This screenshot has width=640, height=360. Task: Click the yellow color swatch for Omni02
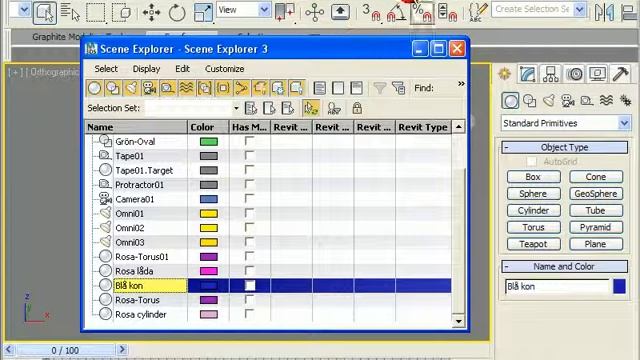(209, 228)
